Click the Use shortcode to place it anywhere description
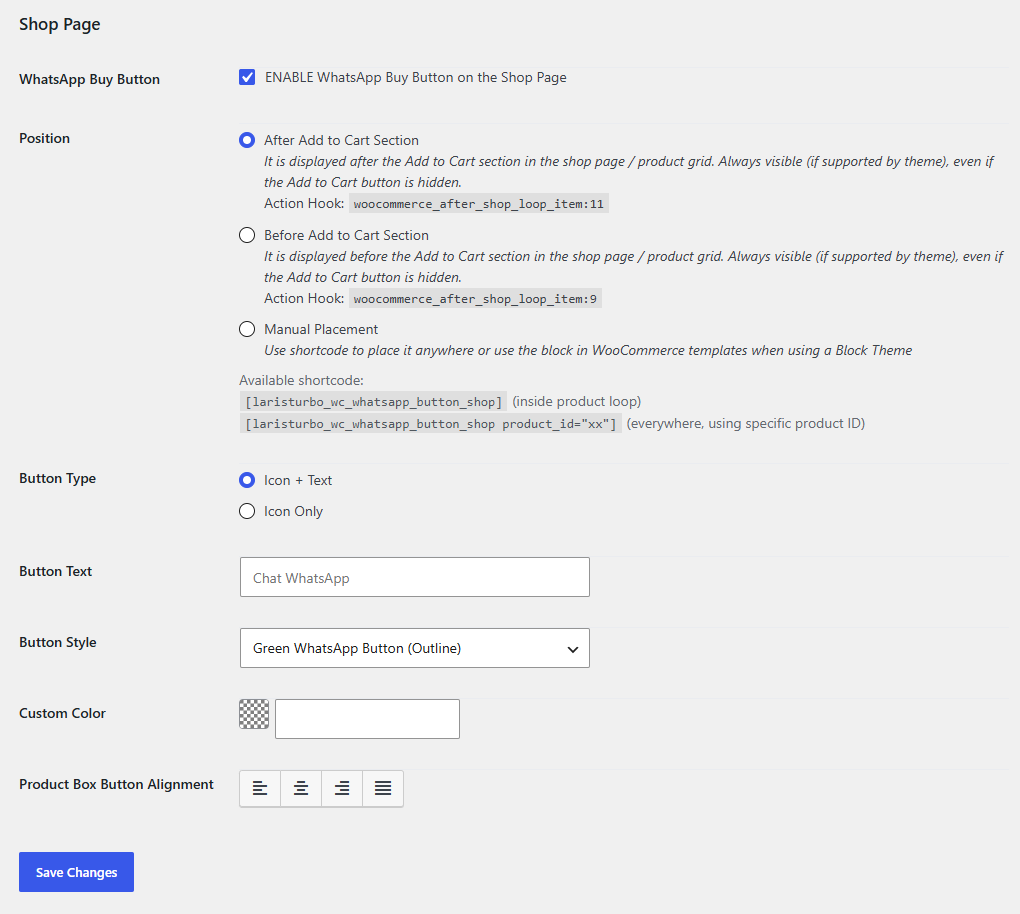Image resolution: width=1020 pixels, height=914 pixels. click(588, 350)
